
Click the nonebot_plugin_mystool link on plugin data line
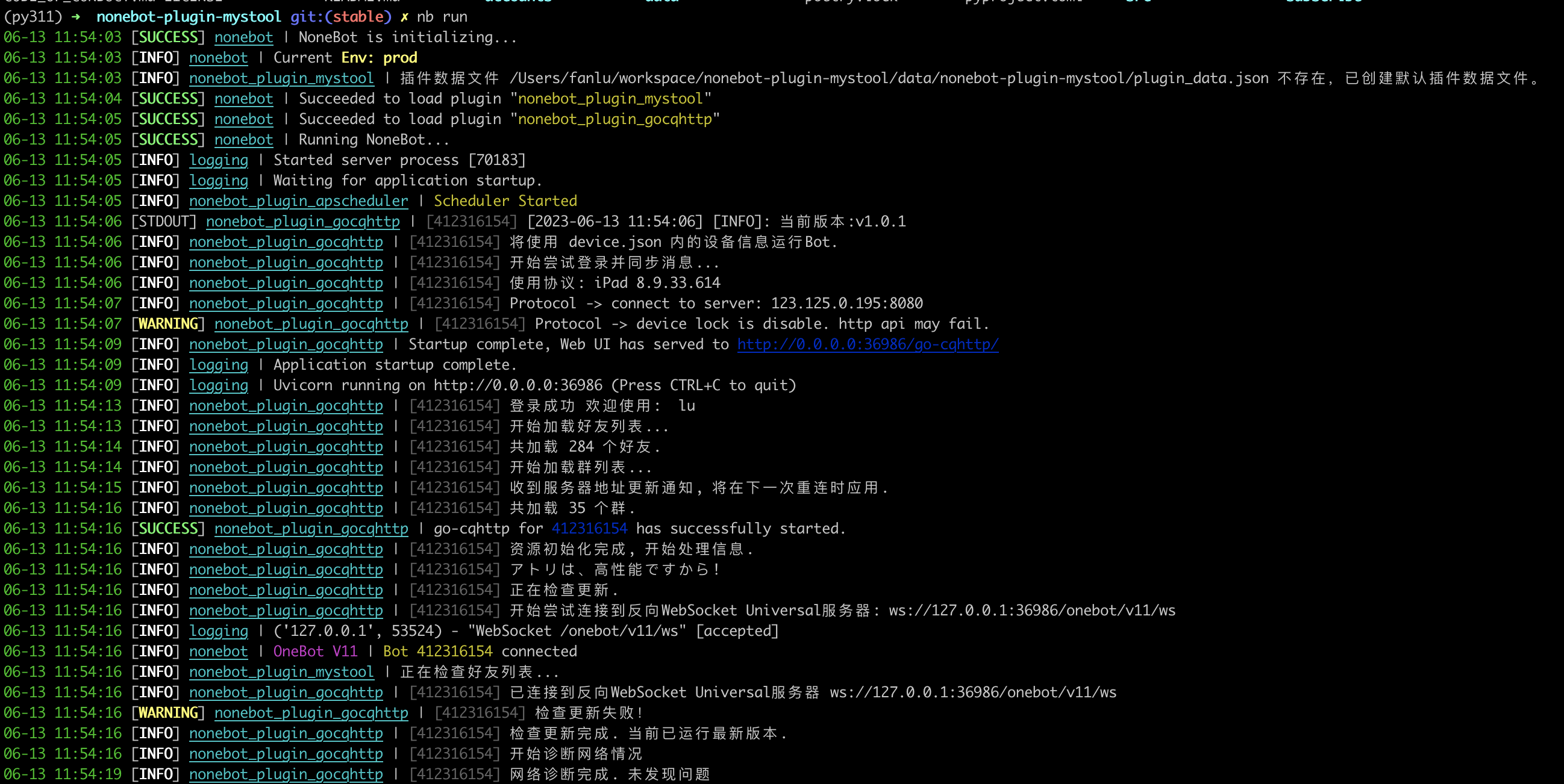281,78
